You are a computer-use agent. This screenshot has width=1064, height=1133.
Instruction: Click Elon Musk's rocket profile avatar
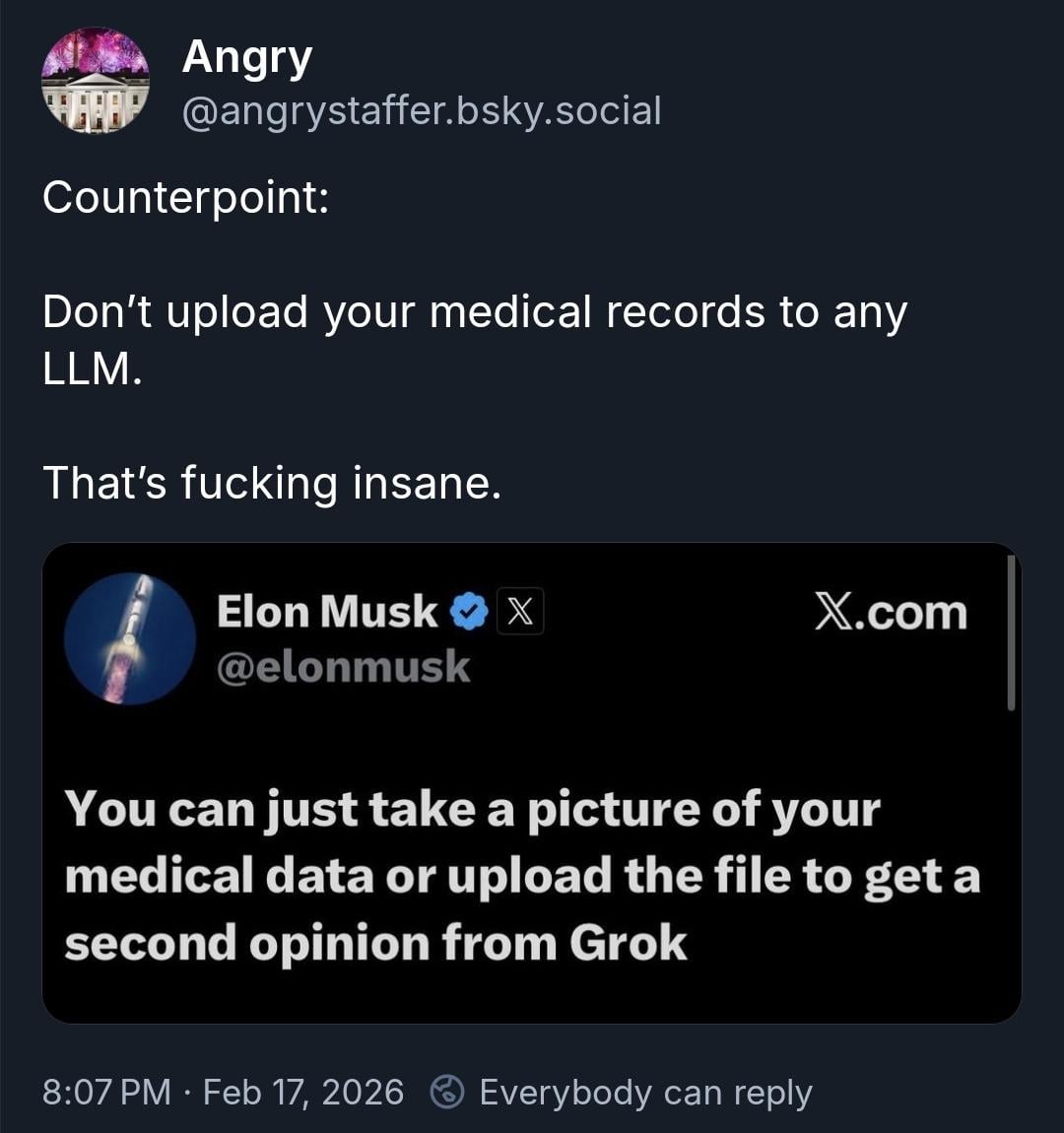(130, 638)
